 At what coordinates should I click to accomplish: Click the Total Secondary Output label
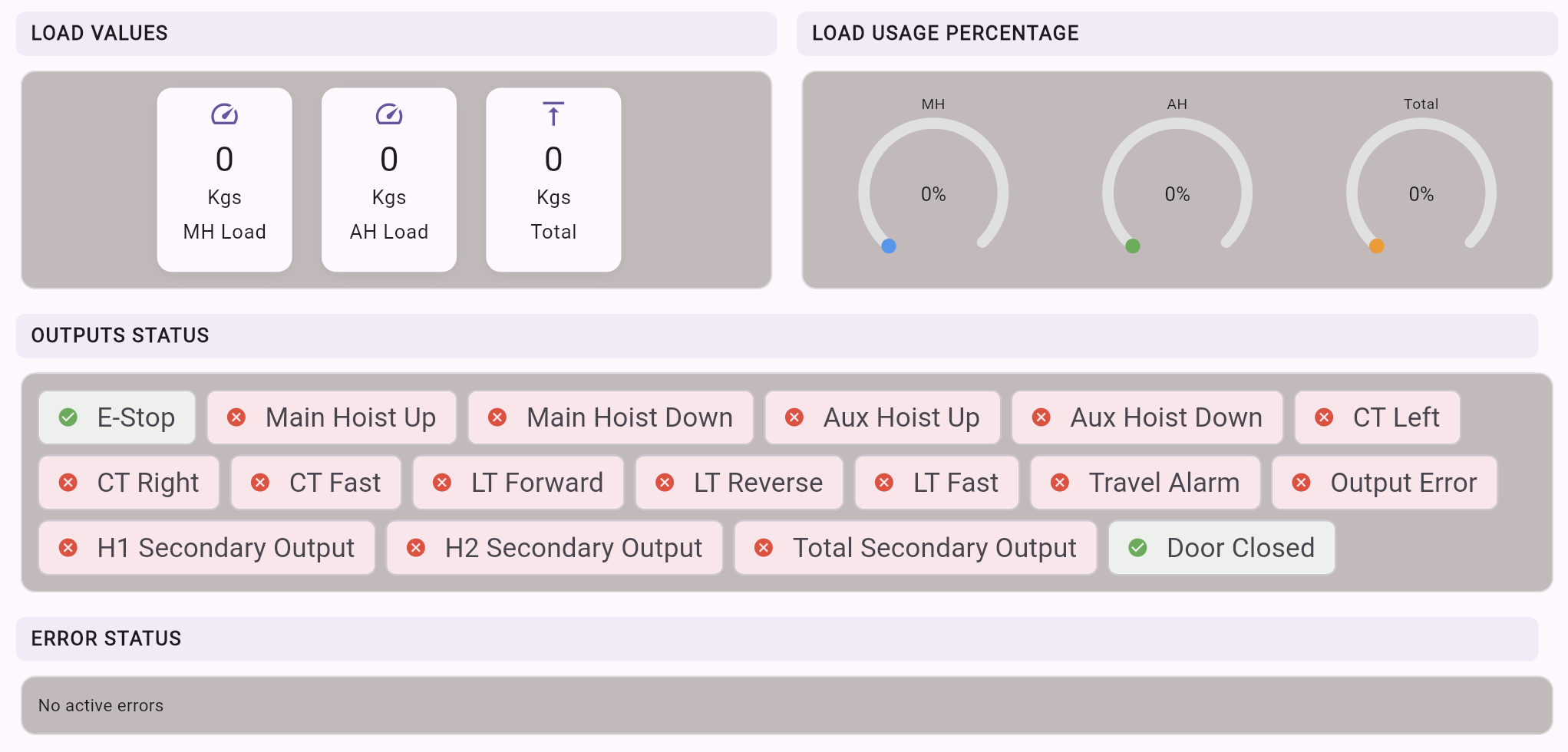click(x=935, y=548)
